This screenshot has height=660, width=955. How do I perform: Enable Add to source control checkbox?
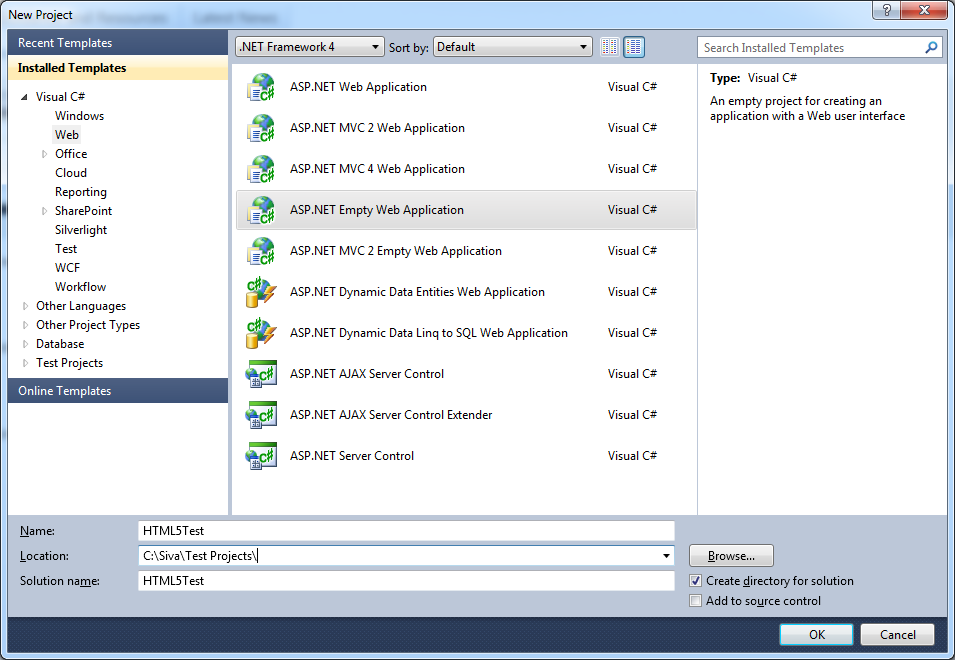[x=696, y=601]
